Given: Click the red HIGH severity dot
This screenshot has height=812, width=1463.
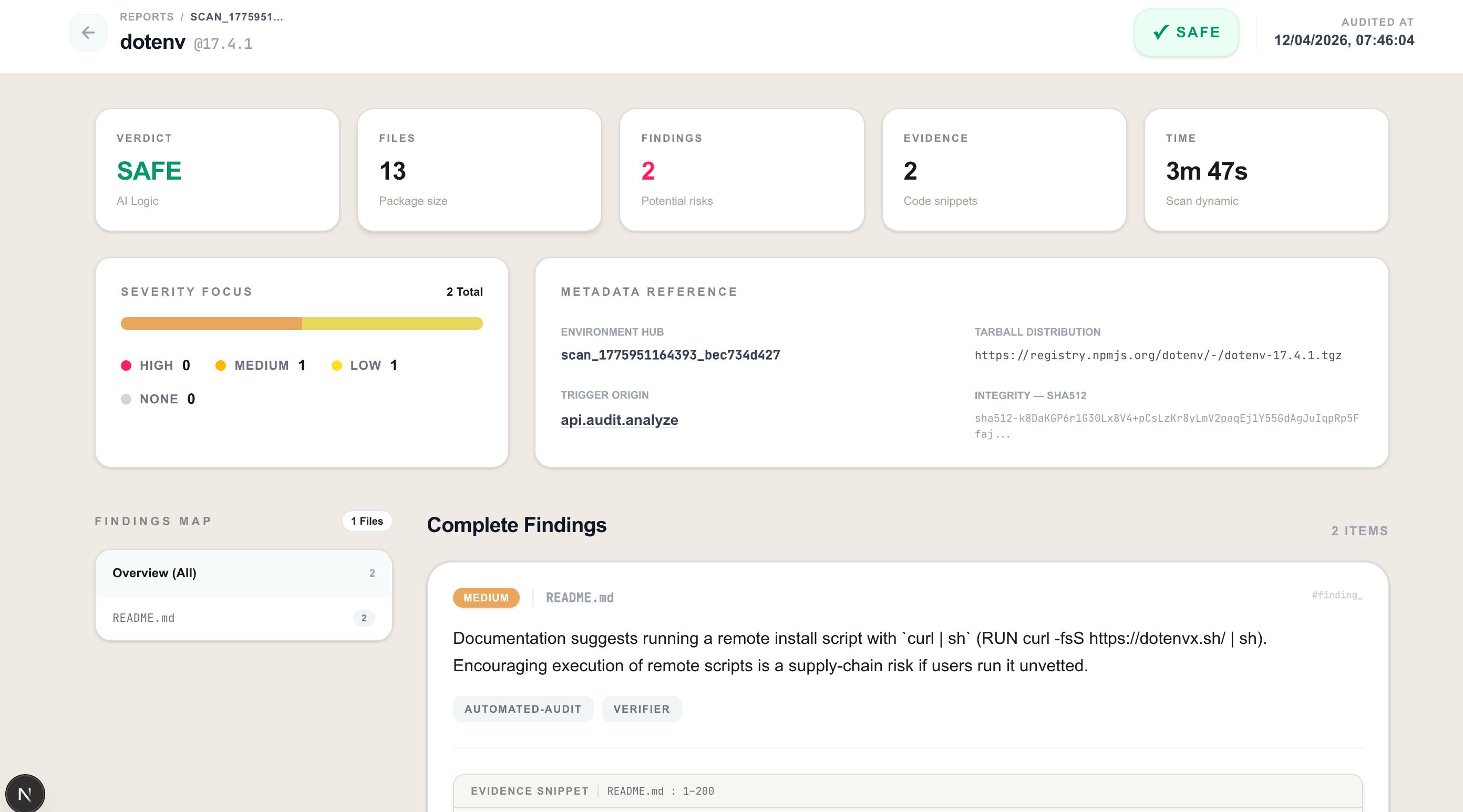Looking at the screenshot, I should point(126,365).
